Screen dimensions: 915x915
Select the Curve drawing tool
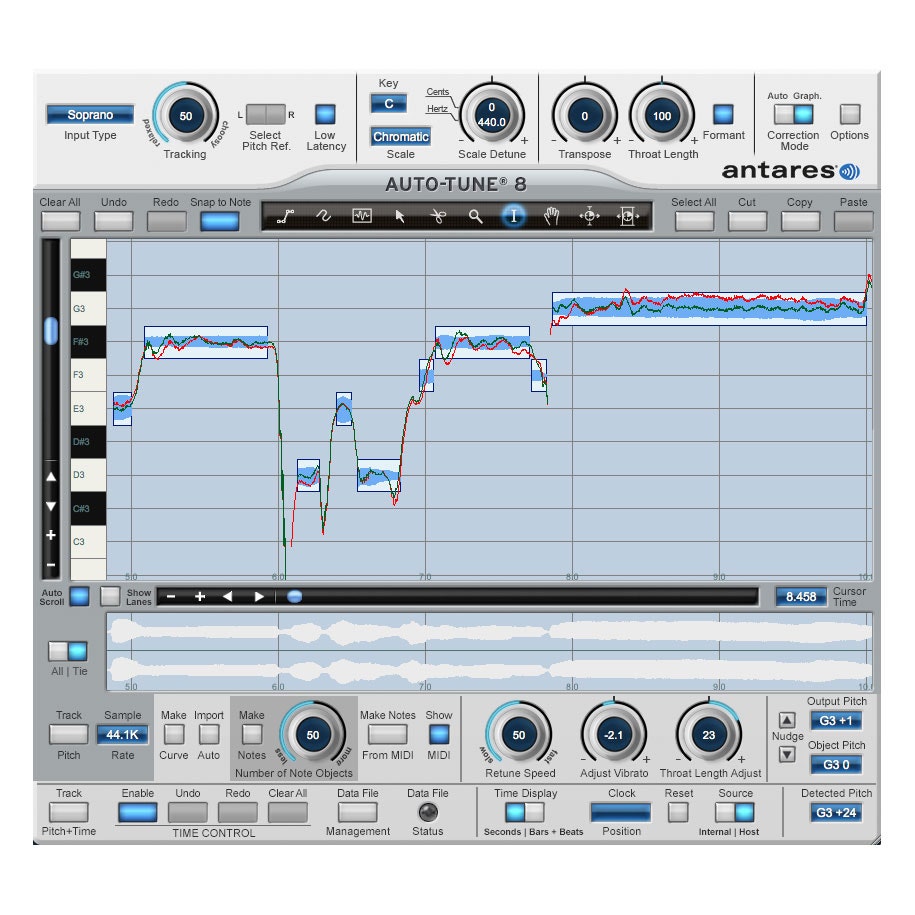point(323,216)
